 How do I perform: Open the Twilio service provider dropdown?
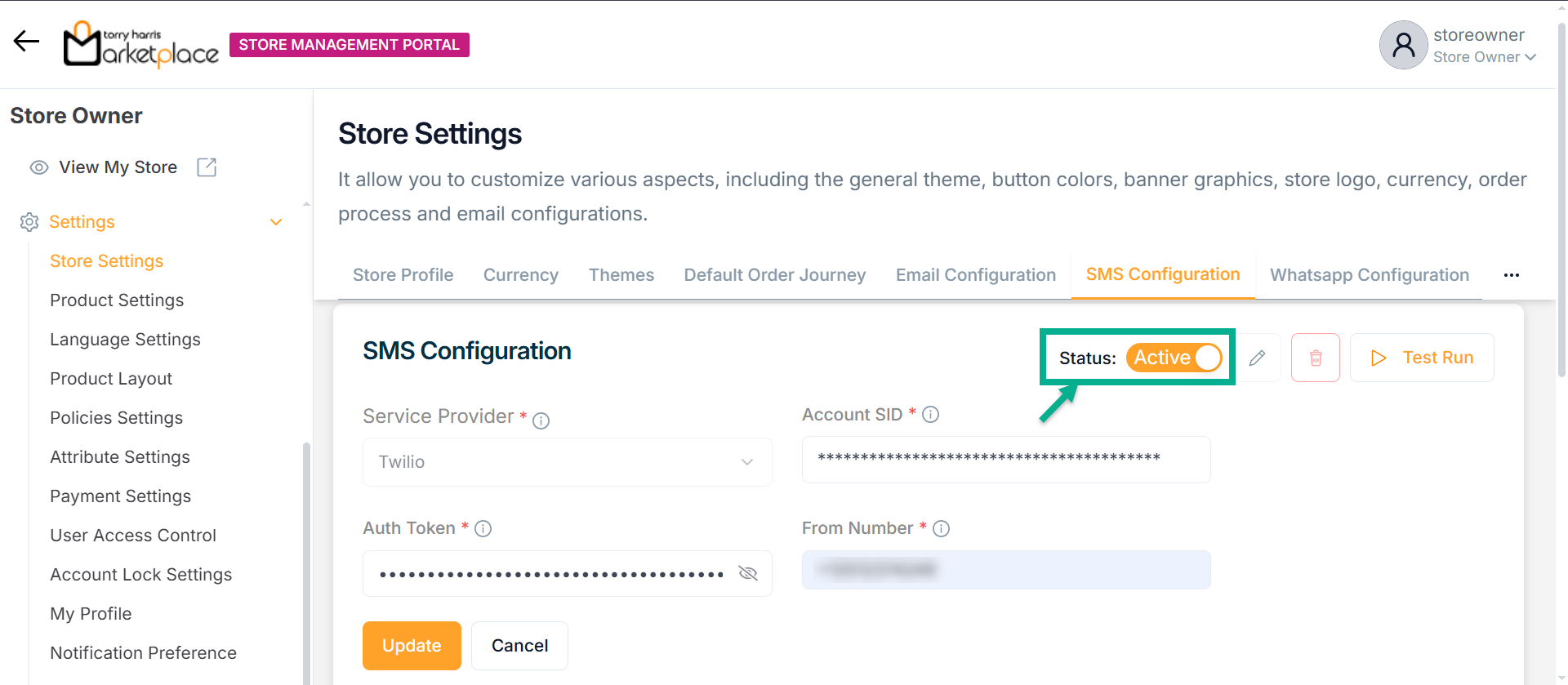pos(567,462)
